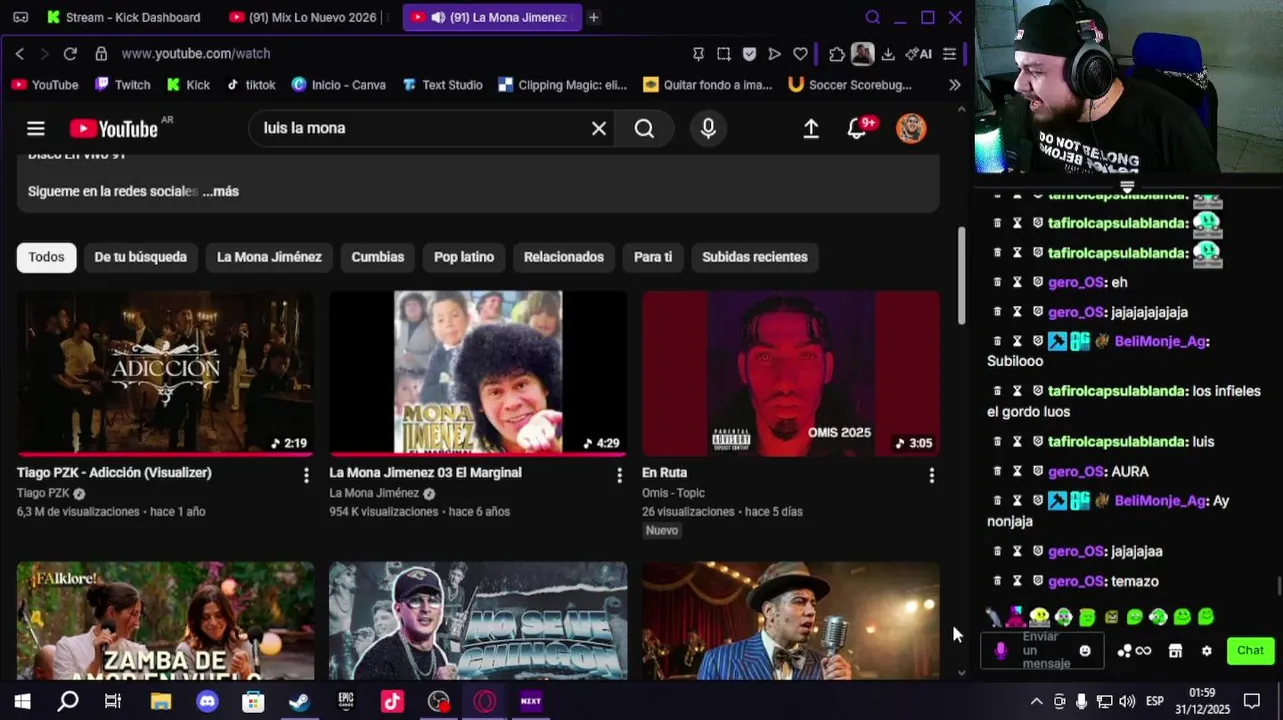This screenshot has height=720, width=1283.
Task: Open the 'Omis - Topic' channel link
Action: click(x=673, y=493)
